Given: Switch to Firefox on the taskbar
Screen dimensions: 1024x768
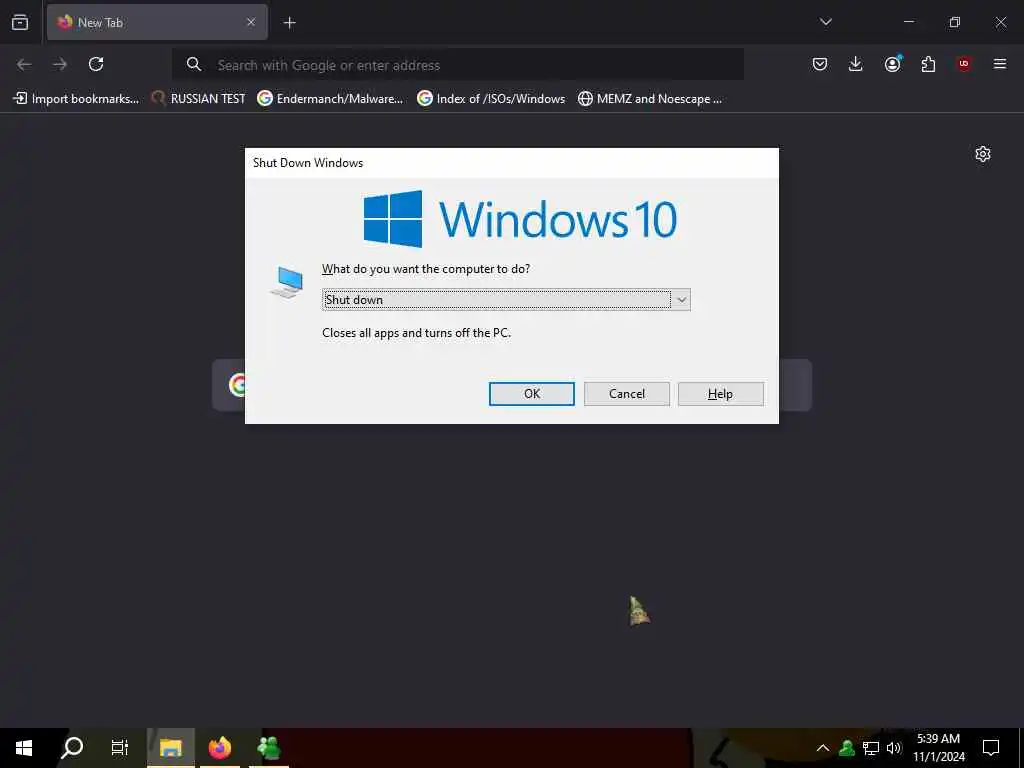Looking at the screenshot, I should click(220, 748).
